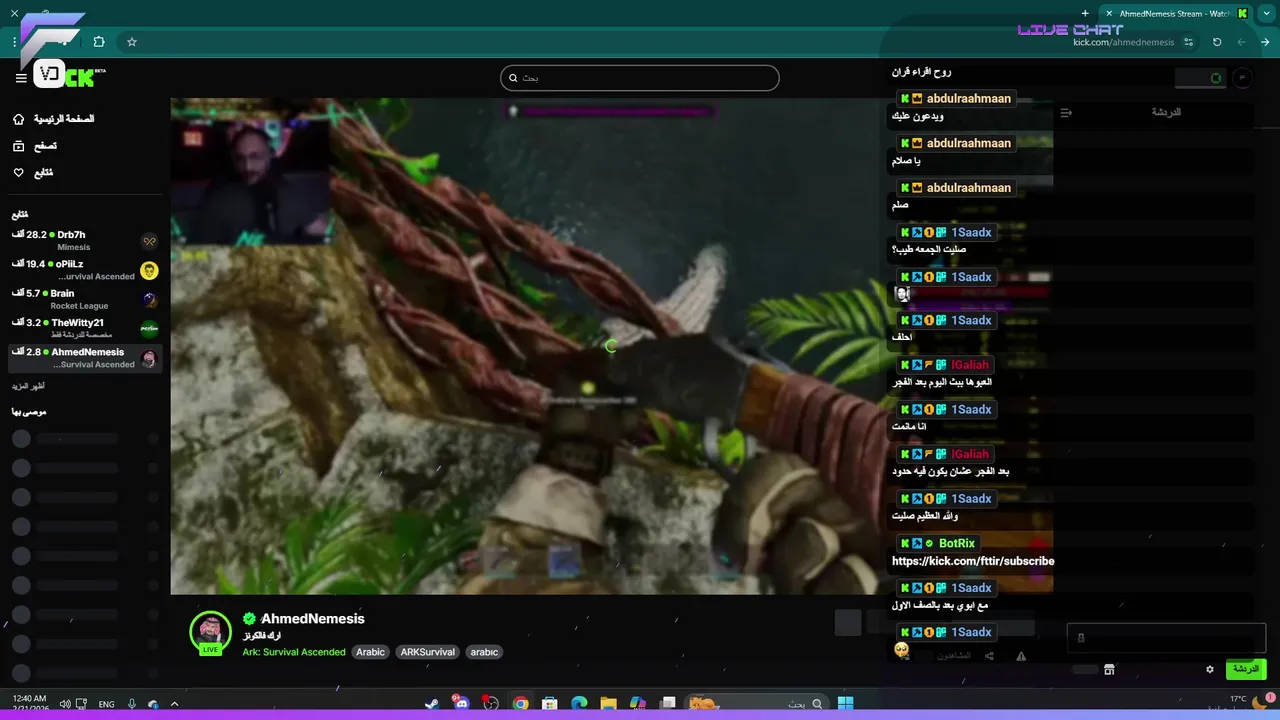Toggle the taskbar microphone icon
The image size is (1280, 720).
[x=131, y=704]
